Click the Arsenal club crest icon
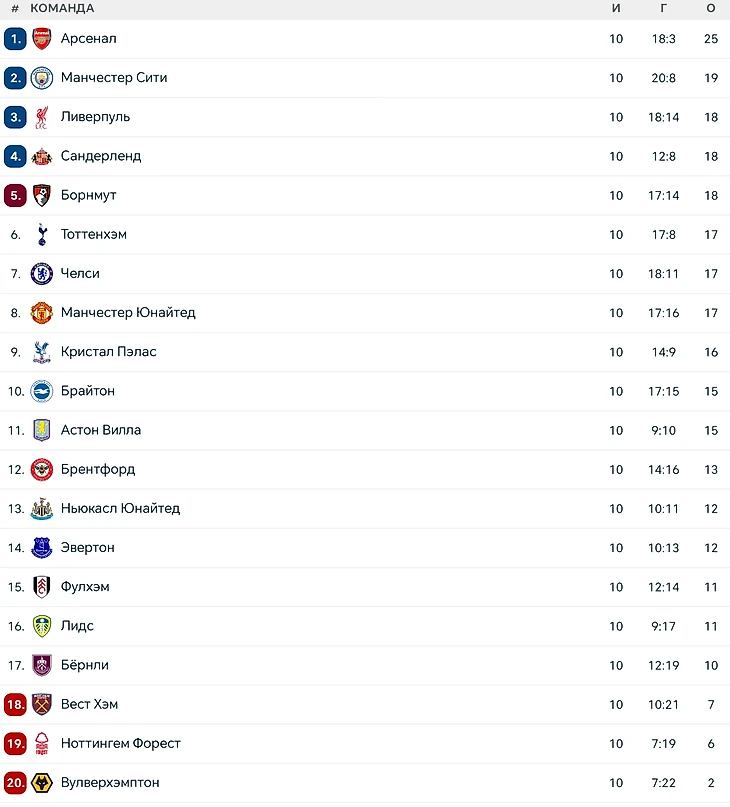Image resolution: width=730 pixels, height=807 pixels. (x=41, y=39)
